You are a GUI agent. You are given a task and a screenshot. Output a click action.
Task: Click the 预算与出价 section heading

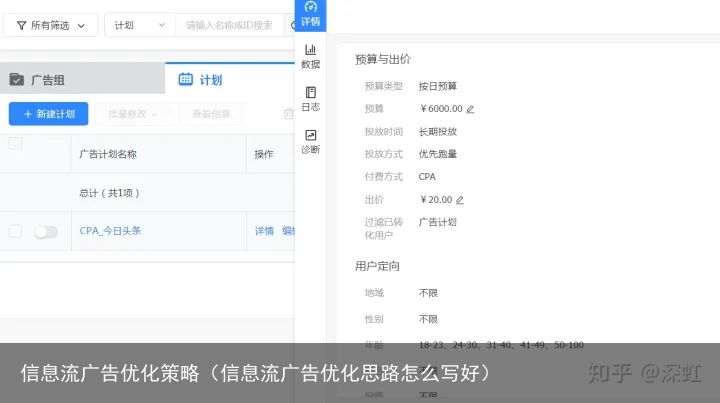[x=382, y=59]
